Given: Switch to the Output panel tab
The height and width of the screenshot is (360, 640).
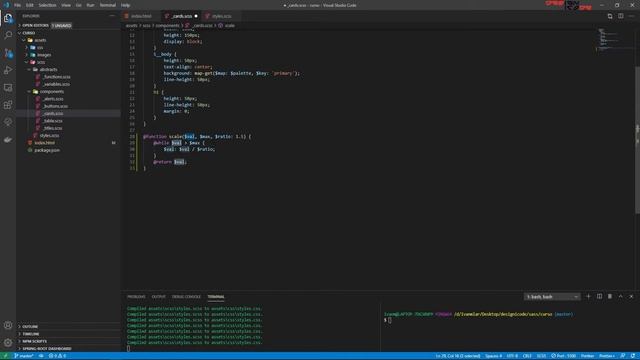Looking at the screenshot, I should pyautogui.click(x=158, y=297).
